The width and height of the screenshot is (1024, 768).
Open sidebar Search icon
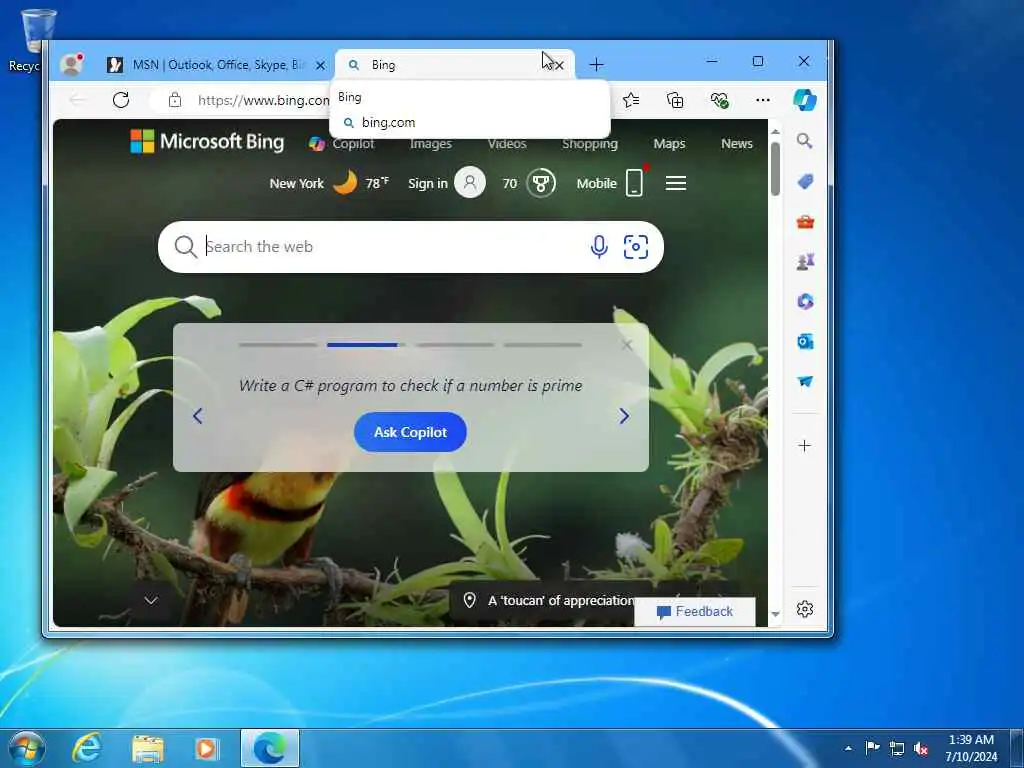coord(805,140)
